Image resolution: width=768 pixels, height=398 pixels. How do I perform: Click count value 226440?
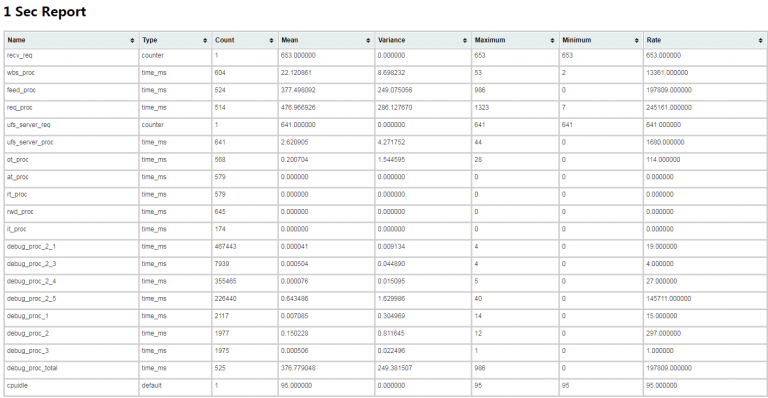(x=225, y=299)
